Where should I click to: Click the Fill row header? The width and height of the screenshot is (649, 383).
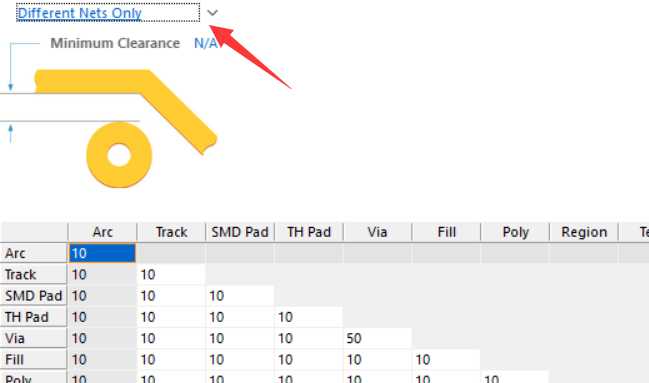coord(34,360)
